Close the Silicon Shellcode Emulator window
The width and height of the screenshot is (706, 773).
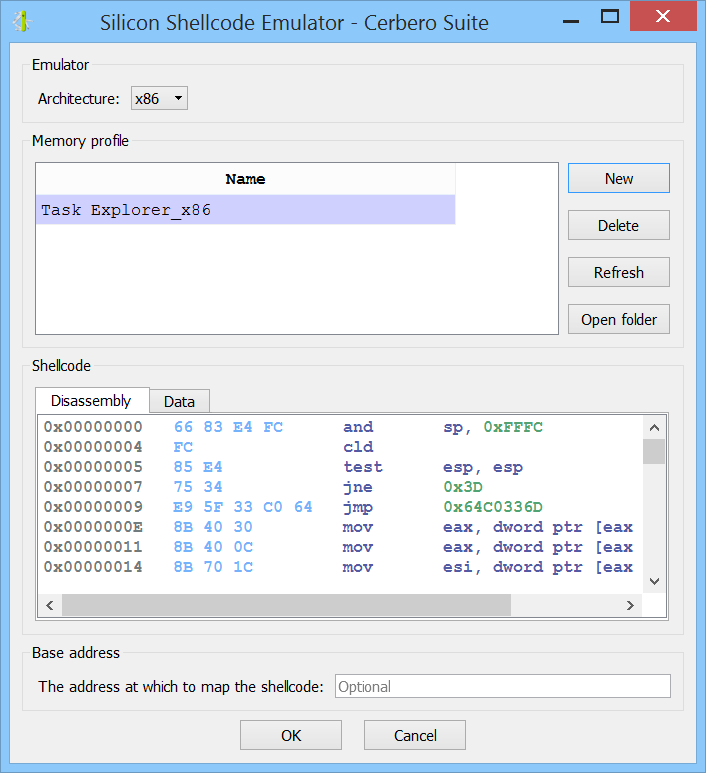coord(663,16)
